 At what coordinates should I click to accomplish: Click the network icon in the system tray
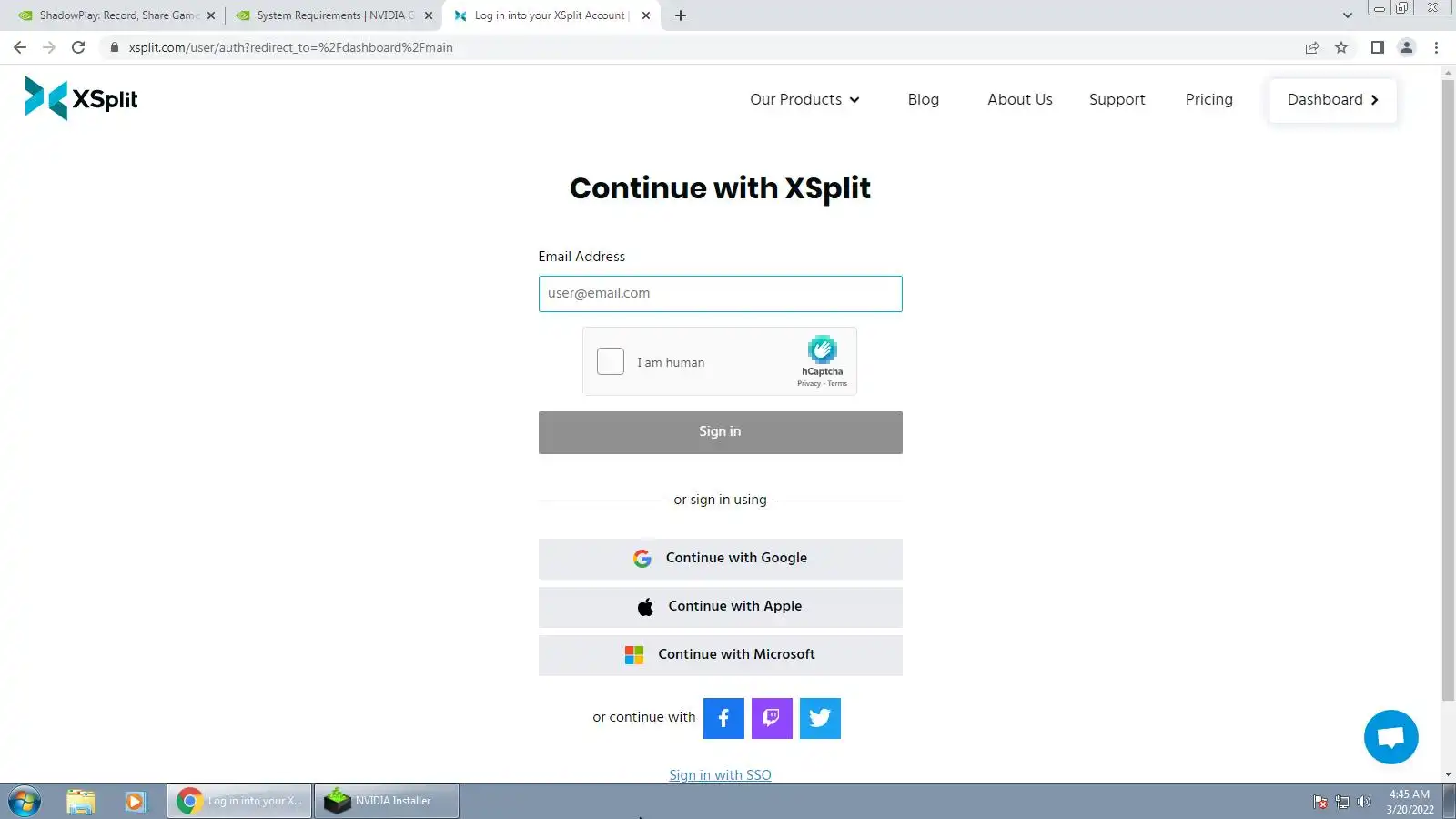(x=1342, y=802)
